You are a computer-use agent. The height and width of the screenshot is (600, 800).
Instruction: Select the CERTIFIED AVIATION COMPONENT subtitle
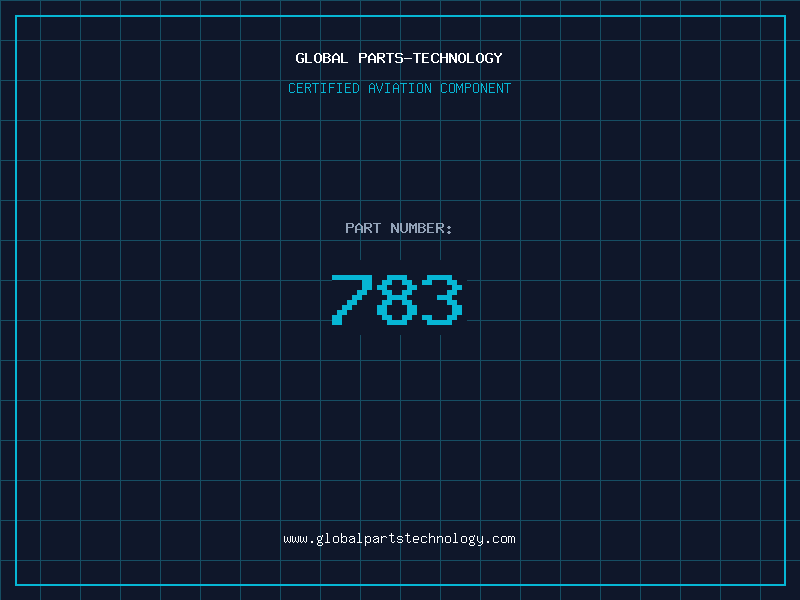(x=399, y=88)
